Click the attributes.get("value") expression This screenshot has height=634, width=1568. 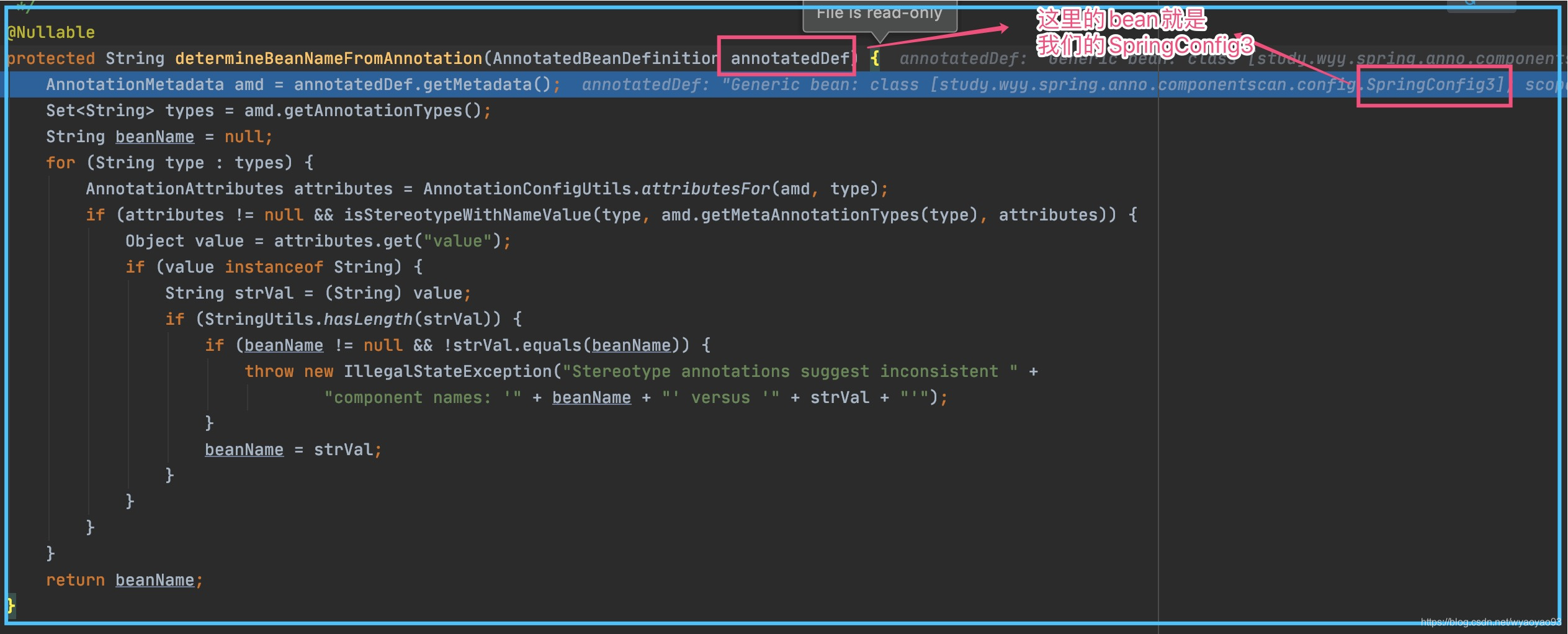[x=388, y=241]
